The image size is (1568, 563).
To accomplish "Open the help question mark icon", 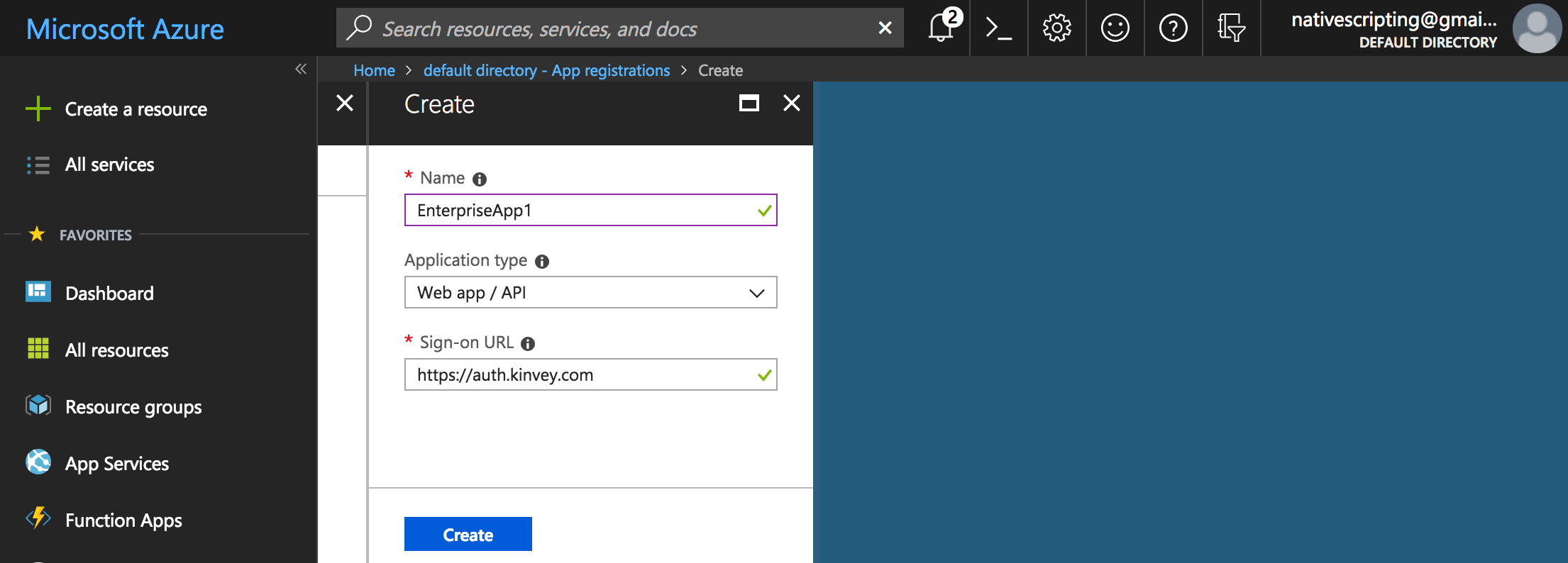I will point(1173,28).
